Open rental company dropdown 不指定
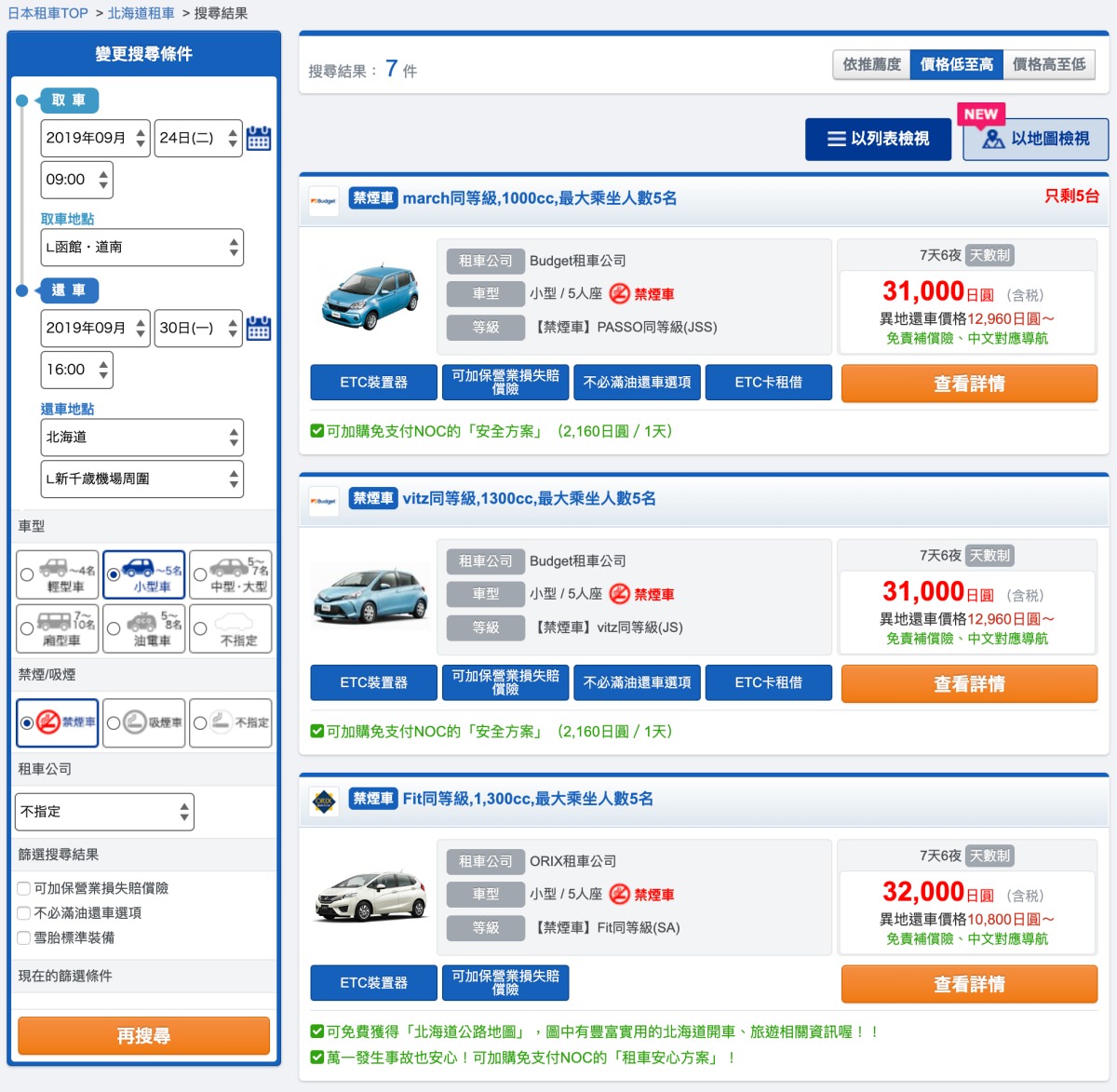1117x1092 pixels. (x=105, y=812)
